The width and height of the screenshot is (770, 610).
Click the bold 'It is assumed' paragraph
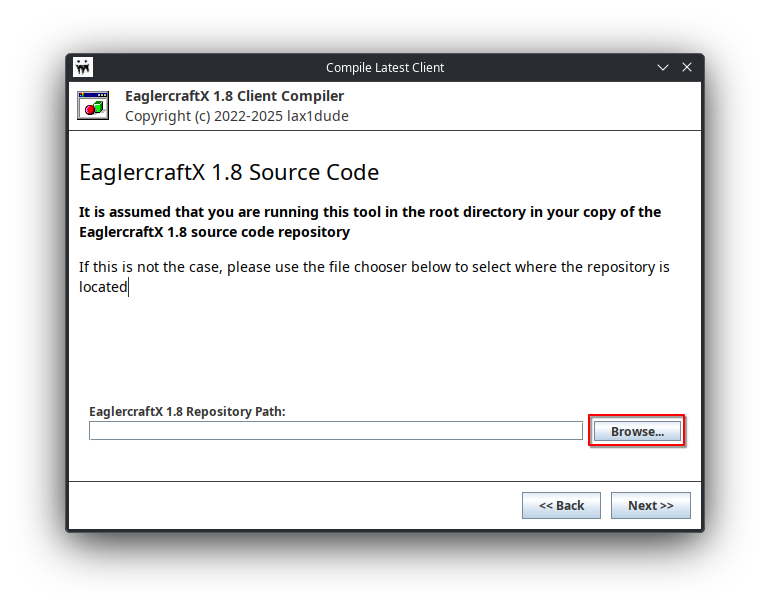pos(370,222)
